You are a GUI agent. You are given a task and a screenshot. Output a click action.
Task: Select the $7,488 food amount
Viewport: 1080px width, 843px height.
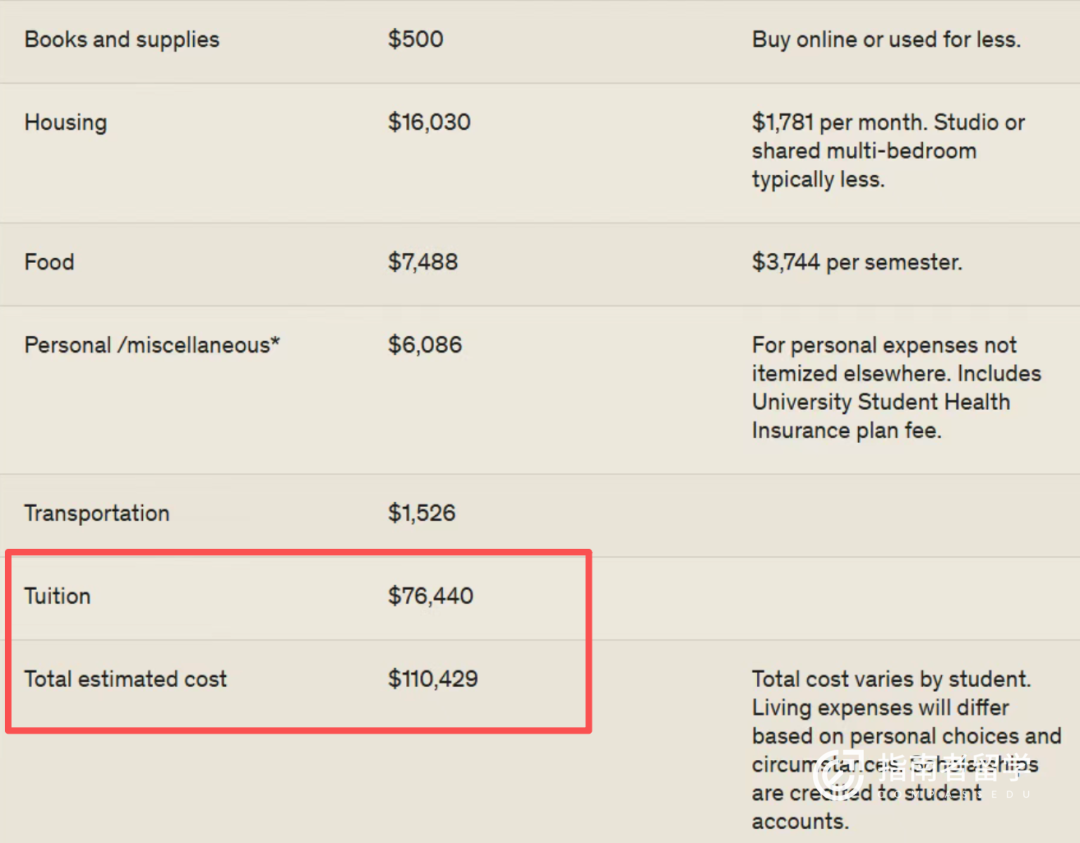coord(423,262)
